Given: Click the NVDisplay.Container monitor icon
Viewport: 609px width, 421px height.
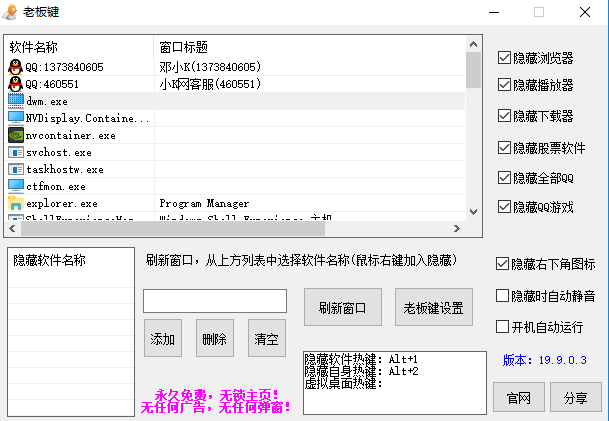Looking at the screenshot, I should (x=16, y=118).
